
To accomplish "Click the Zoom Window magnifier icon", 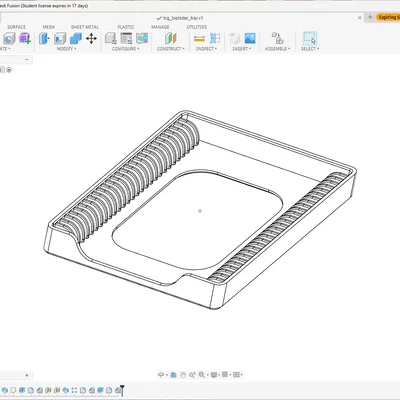I will point(202,375).
